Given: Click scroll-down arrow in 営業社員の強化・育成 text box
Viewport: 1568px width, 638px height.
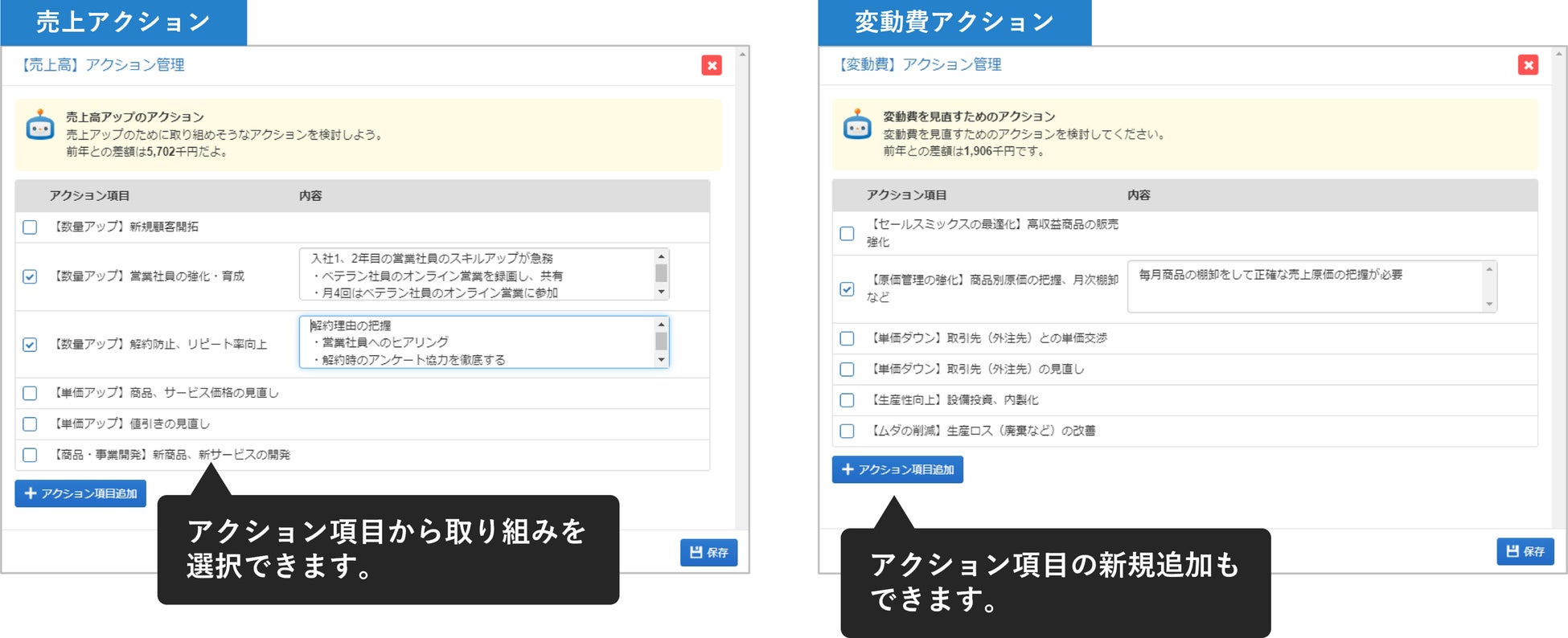Looking at the screenshot, I should click(x=662, y=292).
